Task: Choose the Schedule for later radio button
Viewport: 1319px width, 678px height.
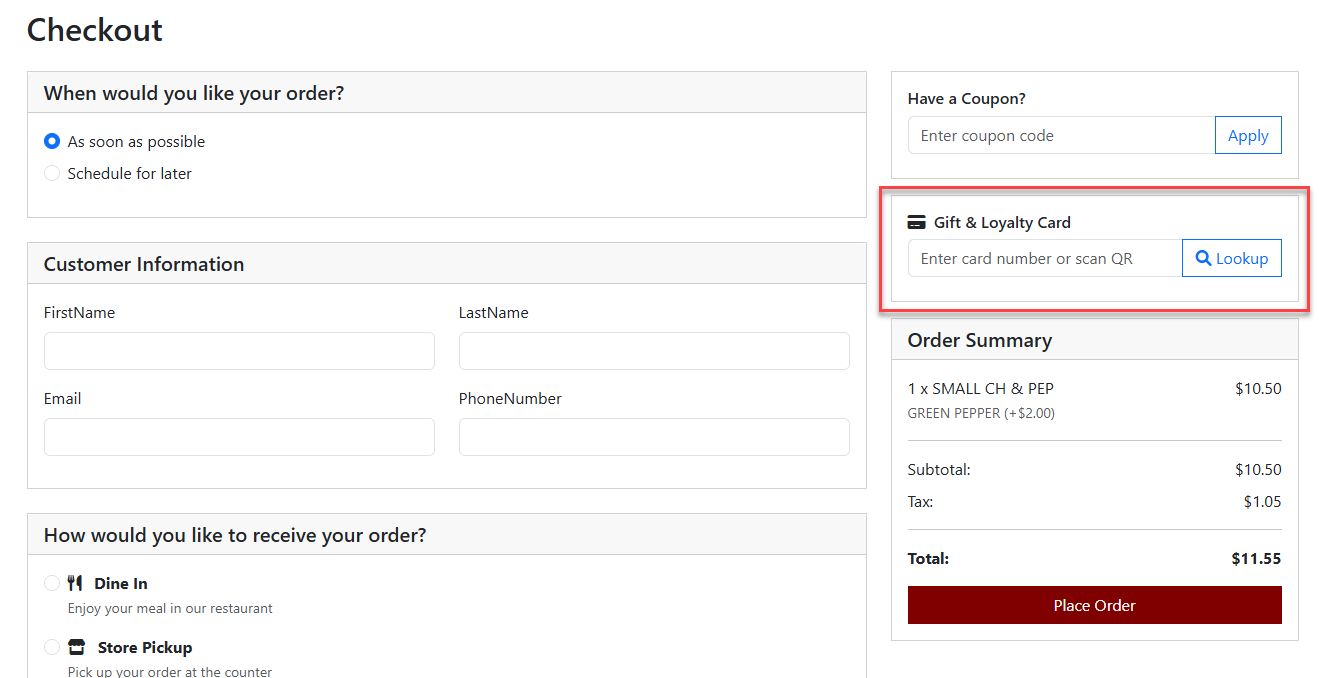Action: pyautogui.click(x=52, y=174)
